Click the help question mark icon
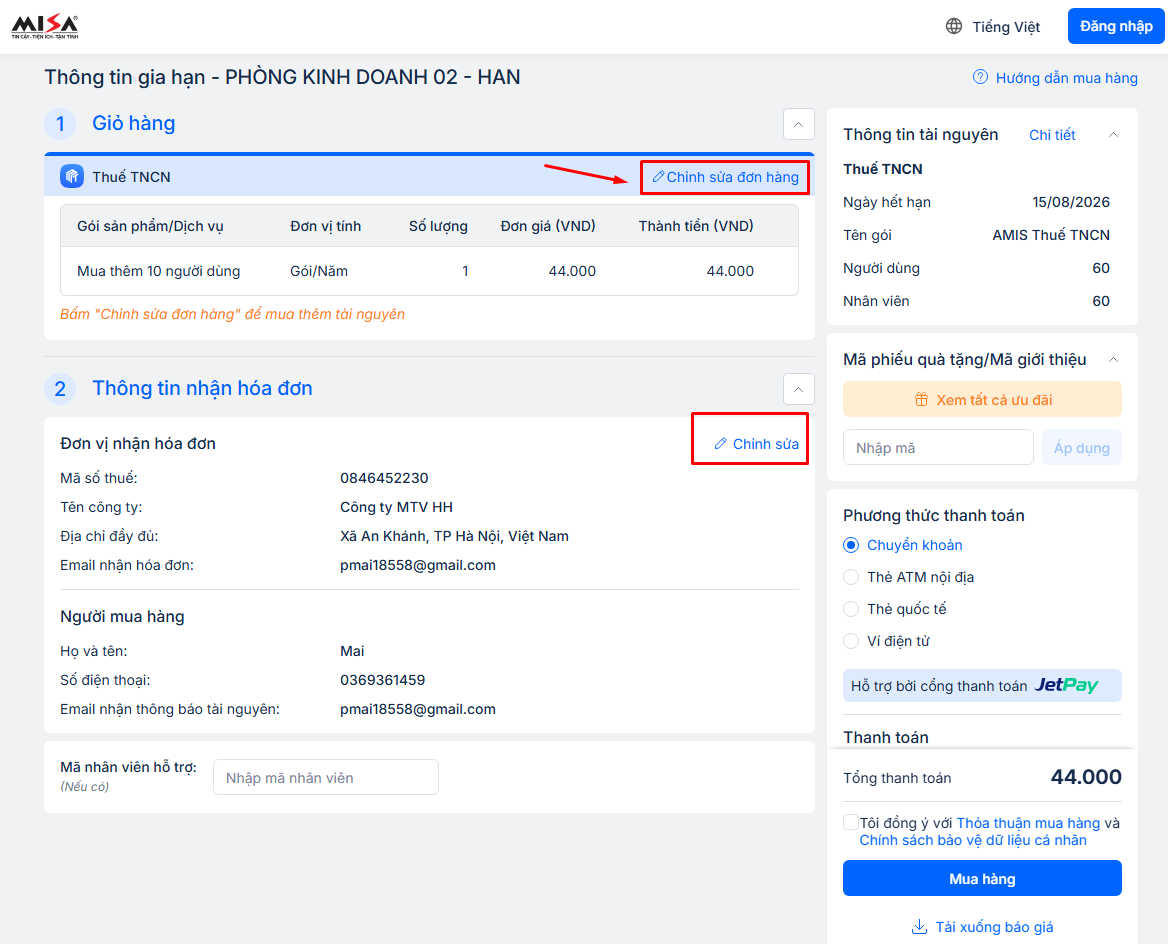 coord(980,78)
